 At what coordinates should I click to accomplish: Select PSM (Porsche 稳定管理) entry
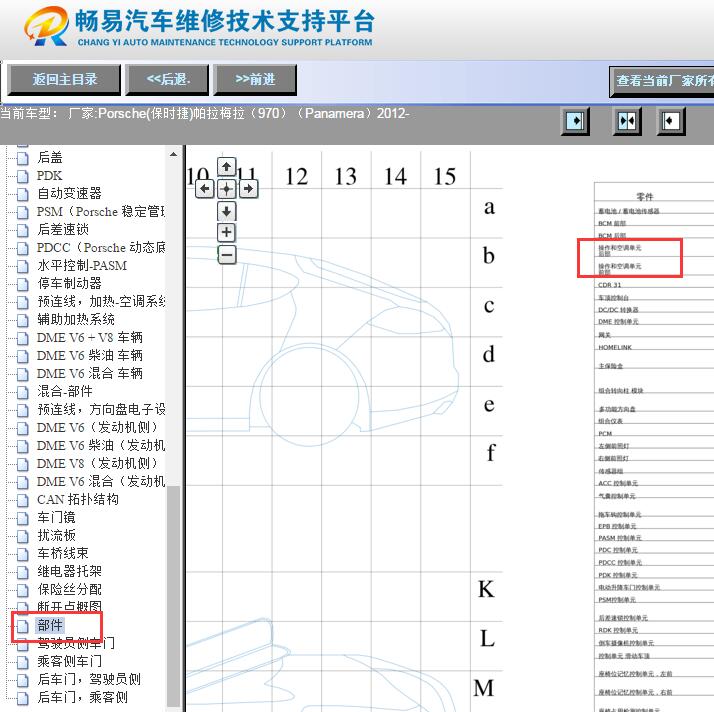101,212
